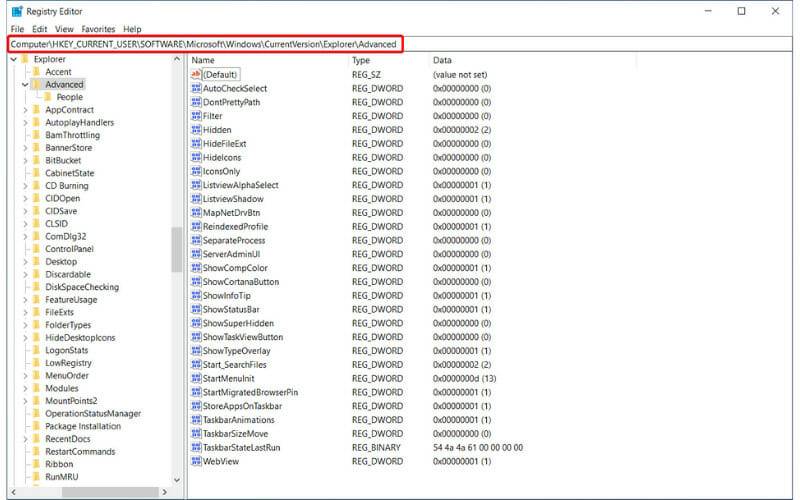
Task: Click the tree pane scroll down arrow
Action: point(177,480)
